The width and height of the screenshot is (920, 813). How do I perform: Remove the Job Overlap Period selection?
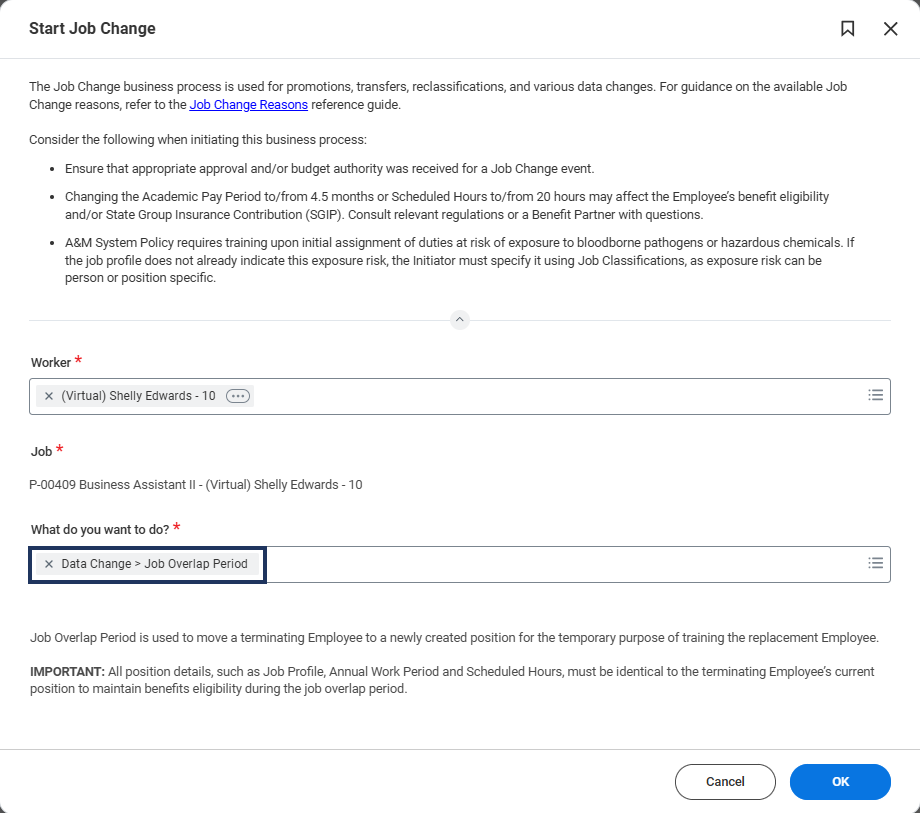[49, 564]
